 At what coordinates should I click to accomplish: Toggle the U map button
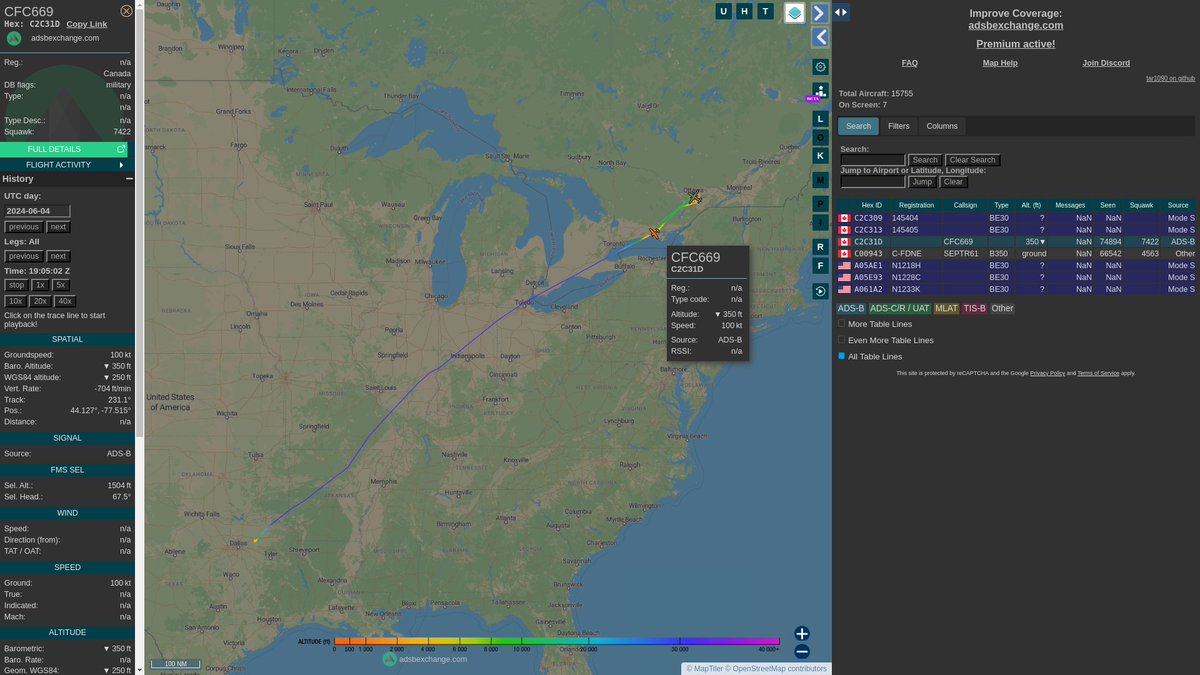pyautogui.click(x=724, y=11)
